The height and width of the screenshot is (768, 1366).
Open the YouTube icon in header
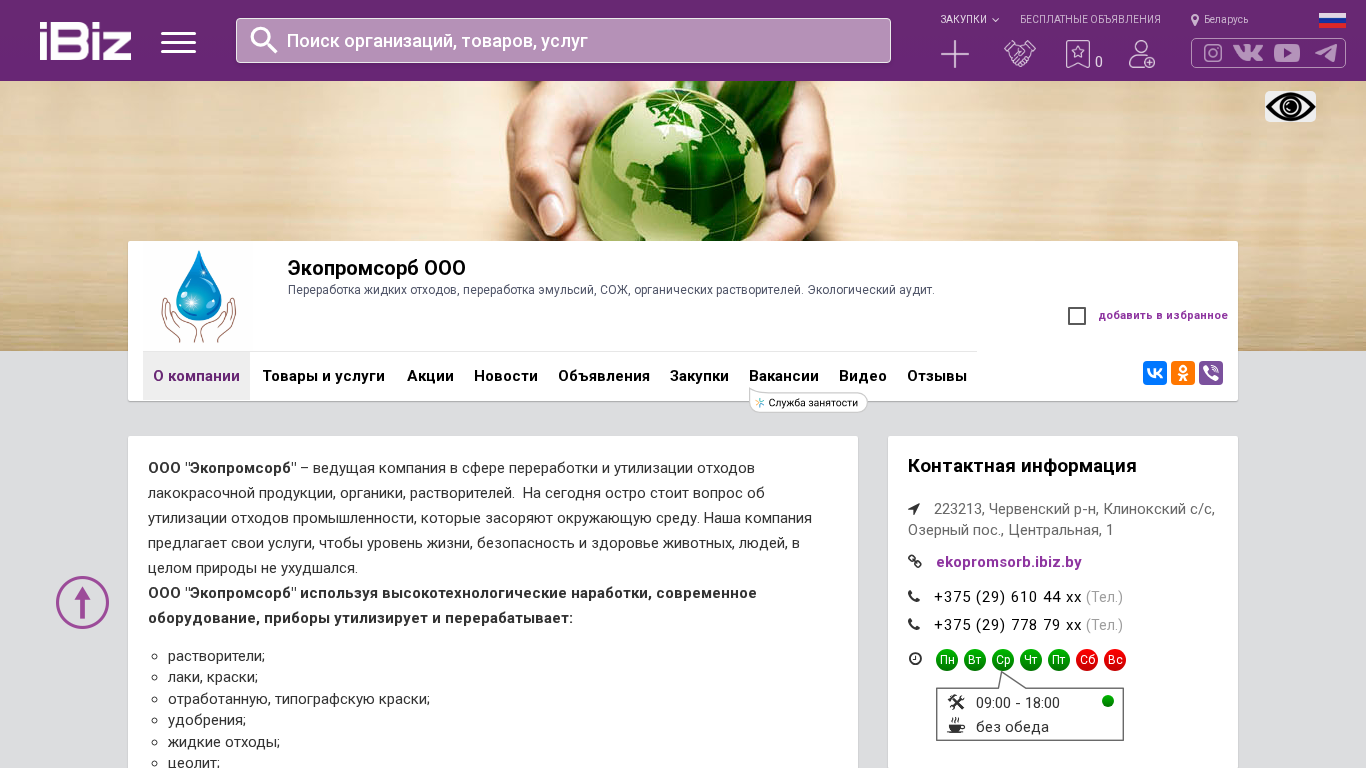coord(1287,53)
